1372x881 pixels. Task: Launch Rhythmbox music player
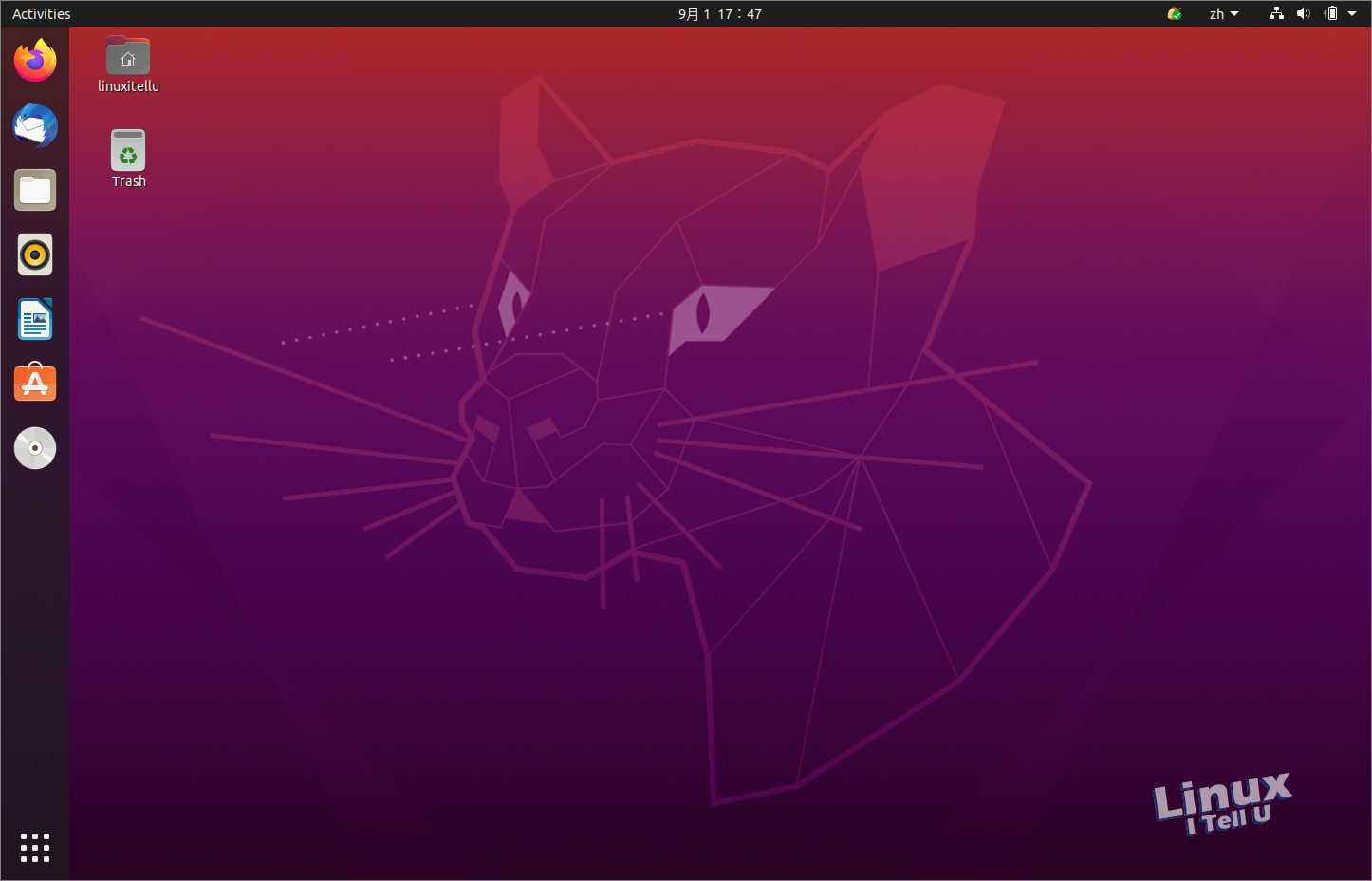coord(35,254)
